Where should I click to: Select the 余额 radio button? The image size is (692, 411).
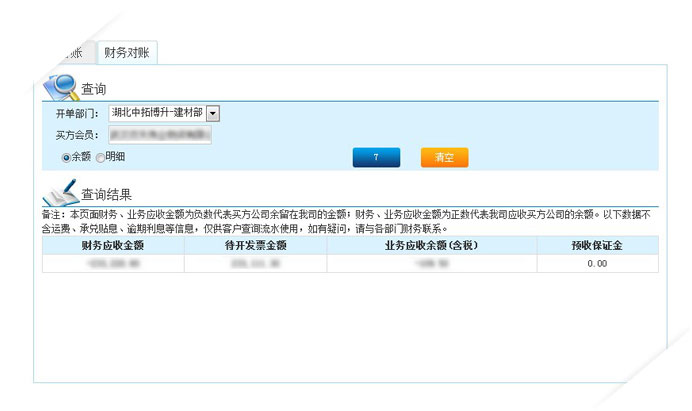click(x=66, y=157)
